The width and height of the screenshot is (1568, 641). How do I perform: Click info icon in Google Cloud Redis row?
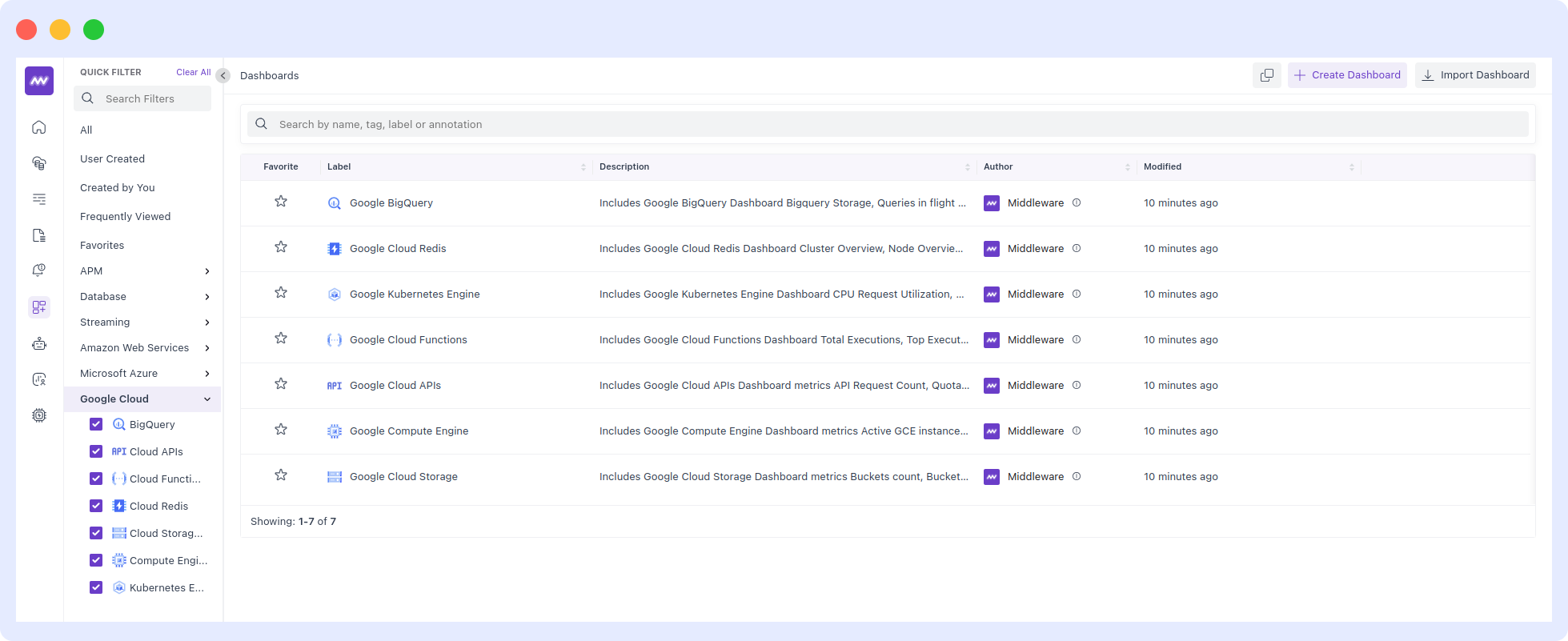coord(1077,248)
